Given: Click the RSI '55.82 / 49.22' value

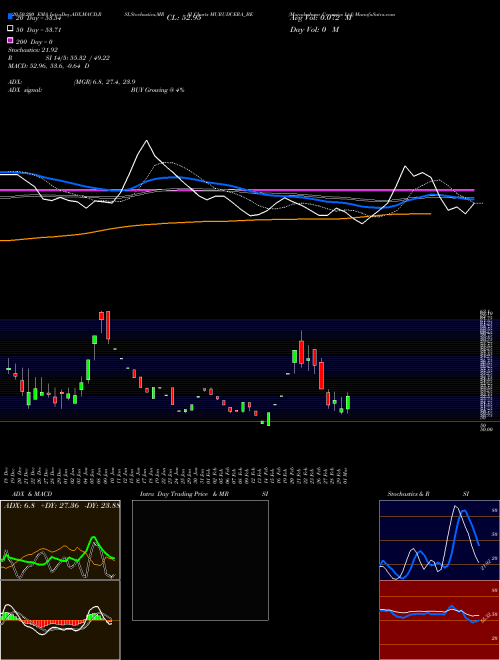Looking at the screenshot, I should tap(86, 58).
